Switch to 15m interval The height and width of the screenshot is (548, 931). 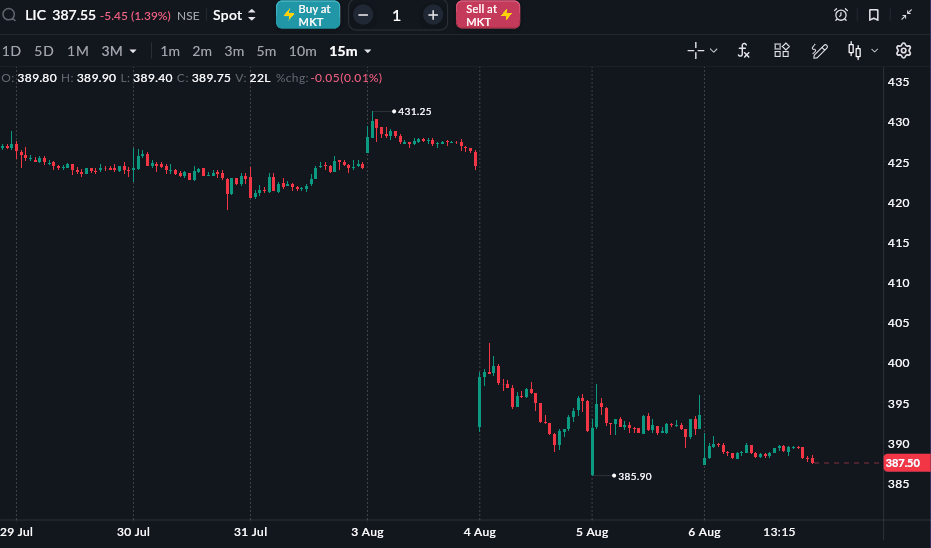pyautogui.click(x=343, y=52)
